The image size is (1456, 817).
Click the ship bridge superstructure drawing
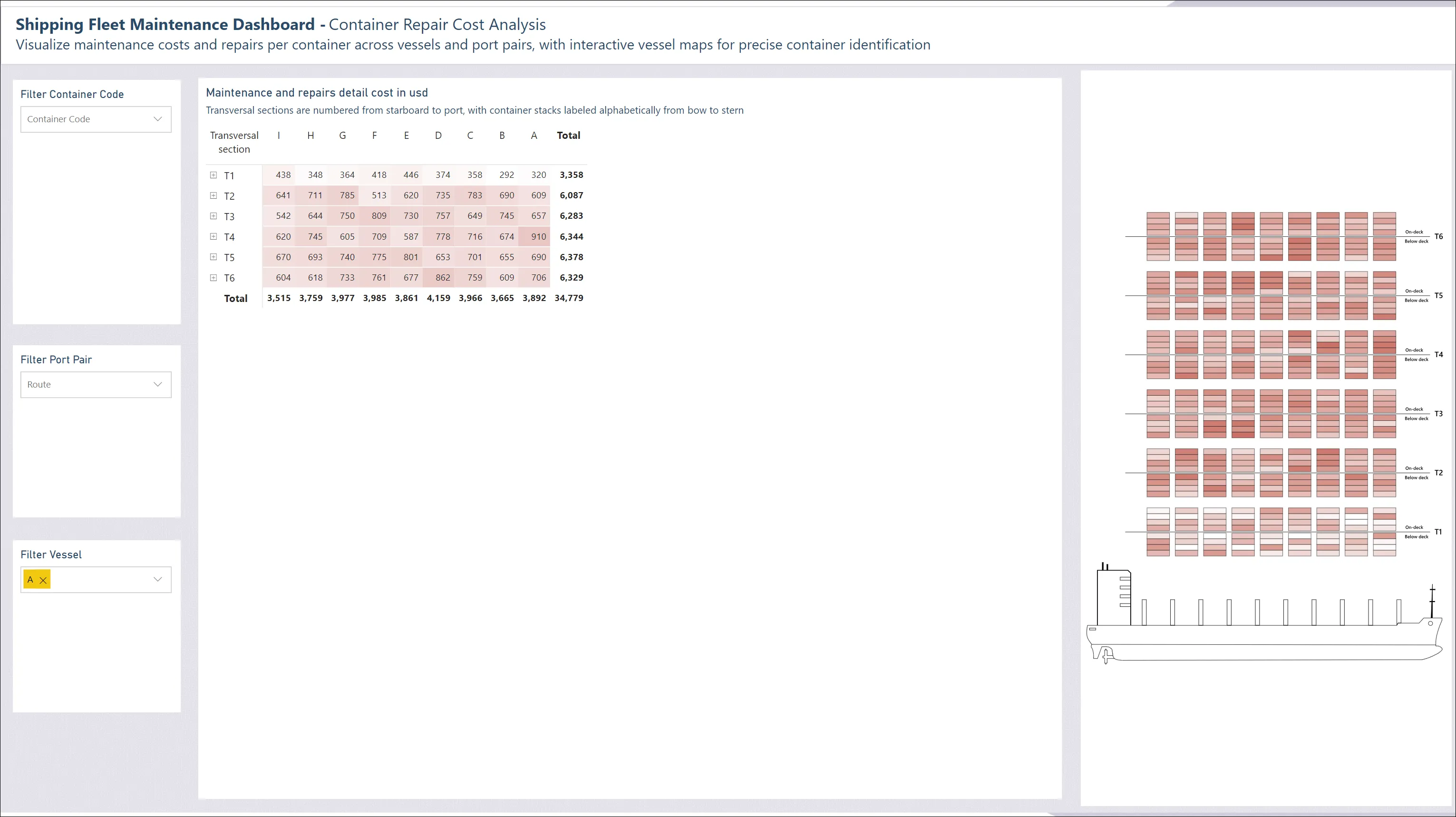[1114, 597]
